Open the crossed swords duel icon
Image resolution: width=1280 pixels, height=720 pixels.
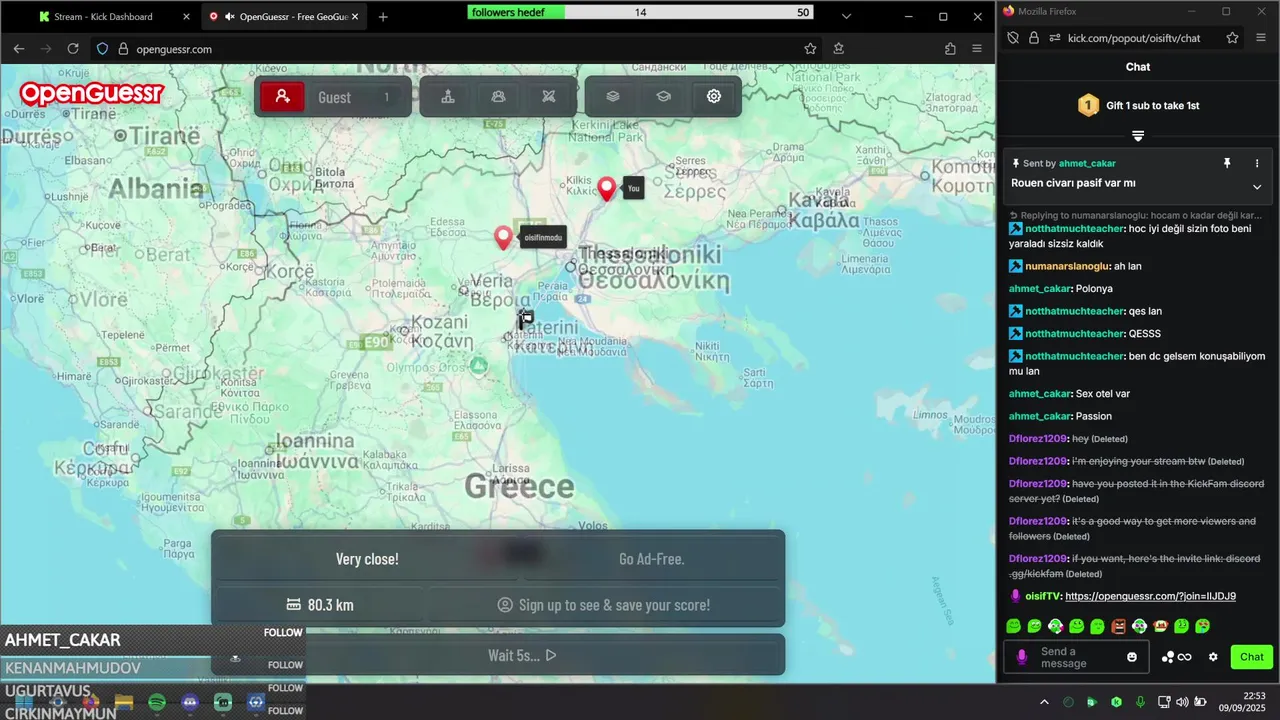tap(548, 97)
